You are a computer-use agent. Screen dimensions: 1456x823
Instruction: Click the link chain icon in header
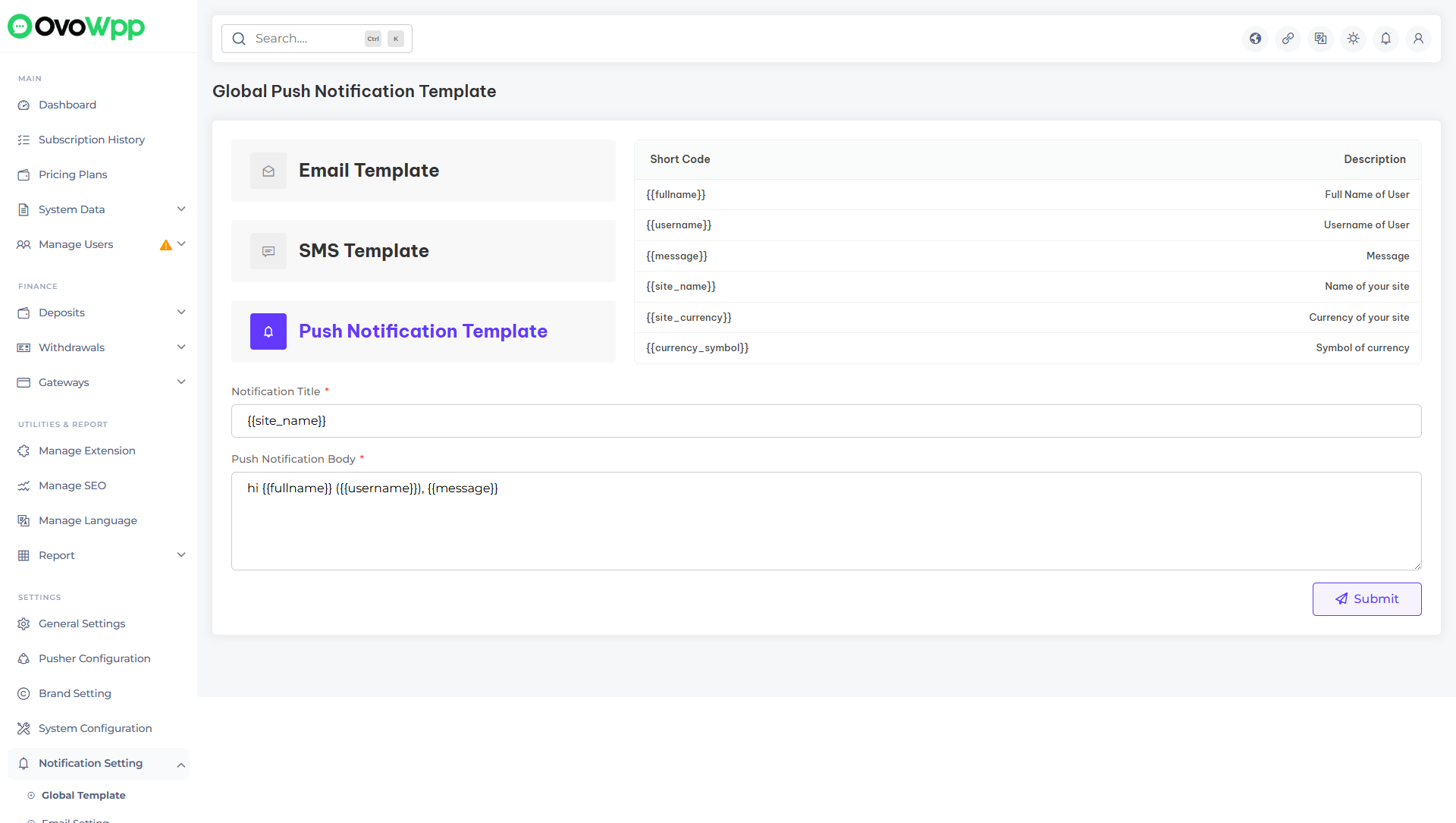coord(1288,39)
